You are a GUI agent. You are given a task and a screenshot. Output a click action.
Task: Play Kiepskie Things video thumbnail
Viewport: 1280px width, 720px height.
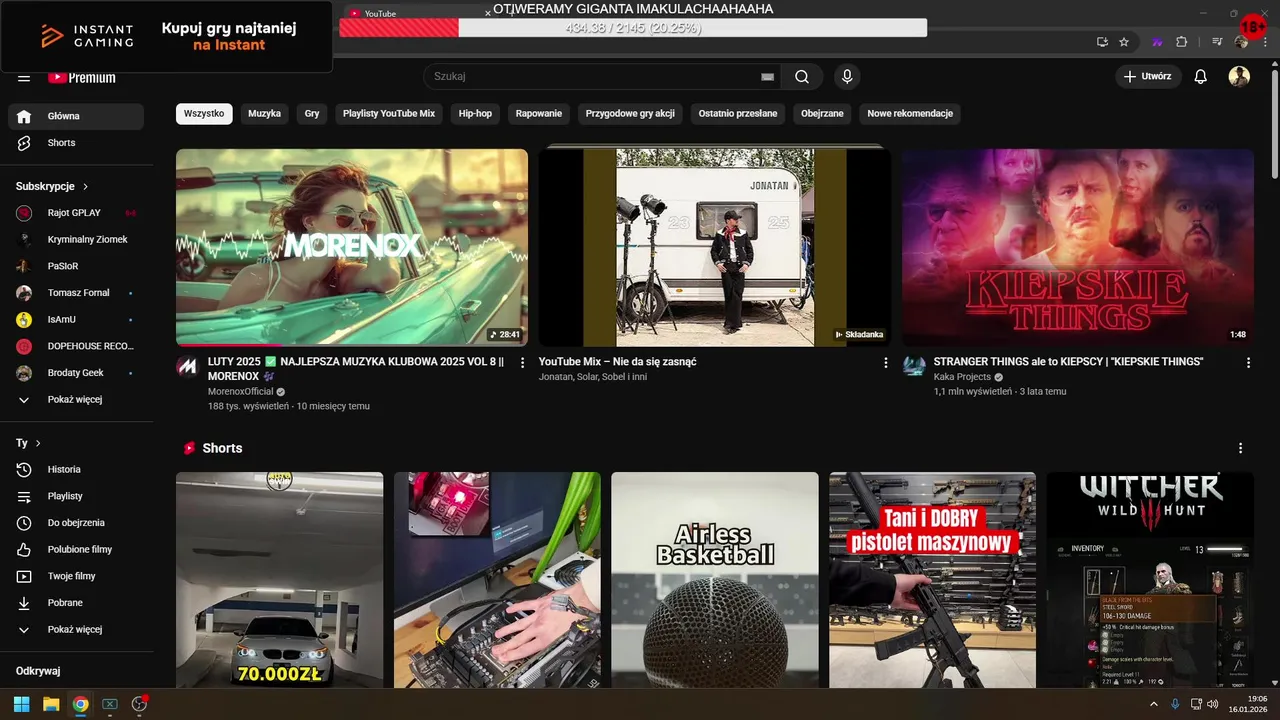1078,247
